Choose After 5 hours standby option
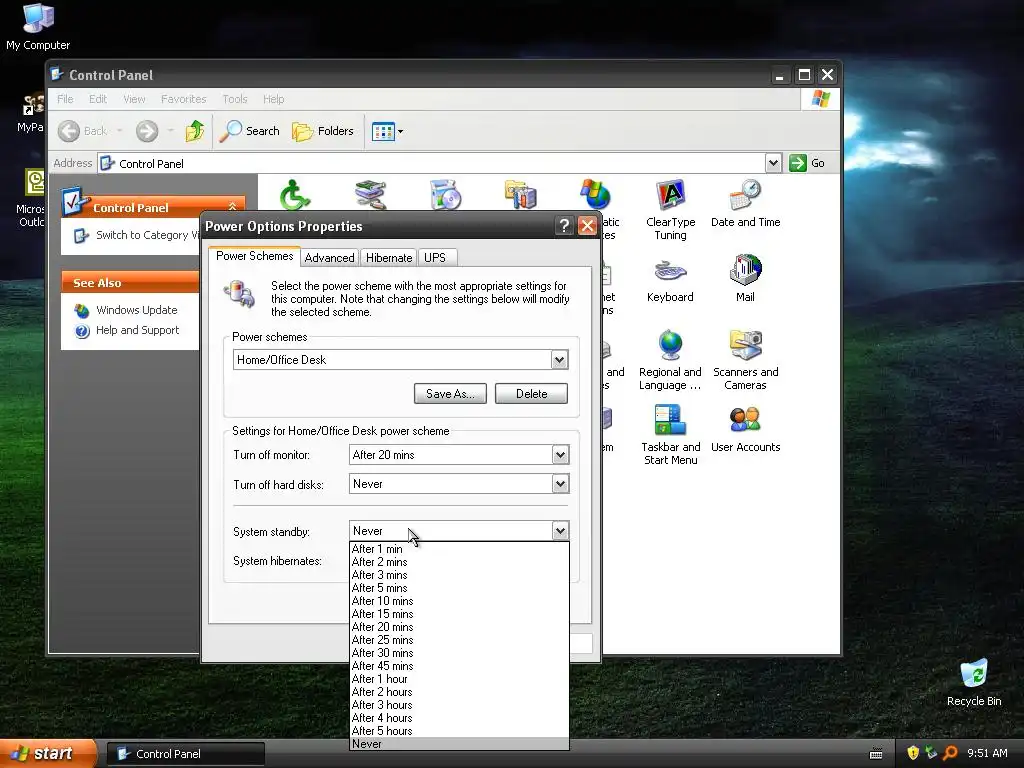Screen dimensions: 1024x768 pos(459,731)
